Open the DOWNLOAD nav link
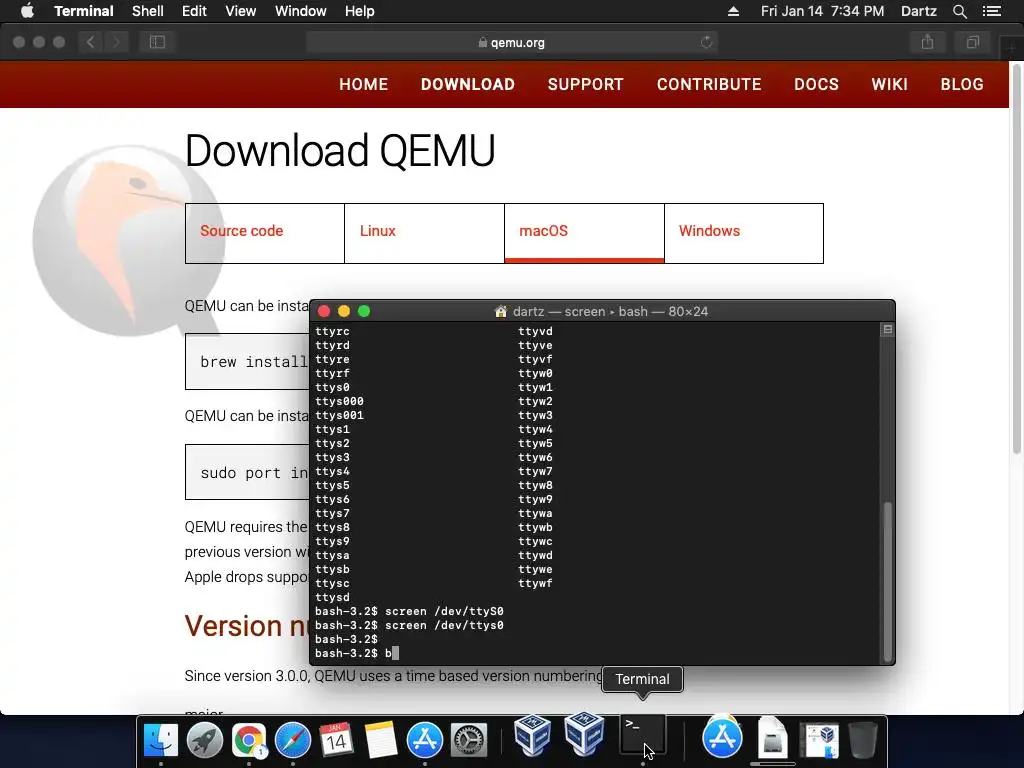Image resolution: width=1024 pixels, height=768 pixels. point(468,84)
